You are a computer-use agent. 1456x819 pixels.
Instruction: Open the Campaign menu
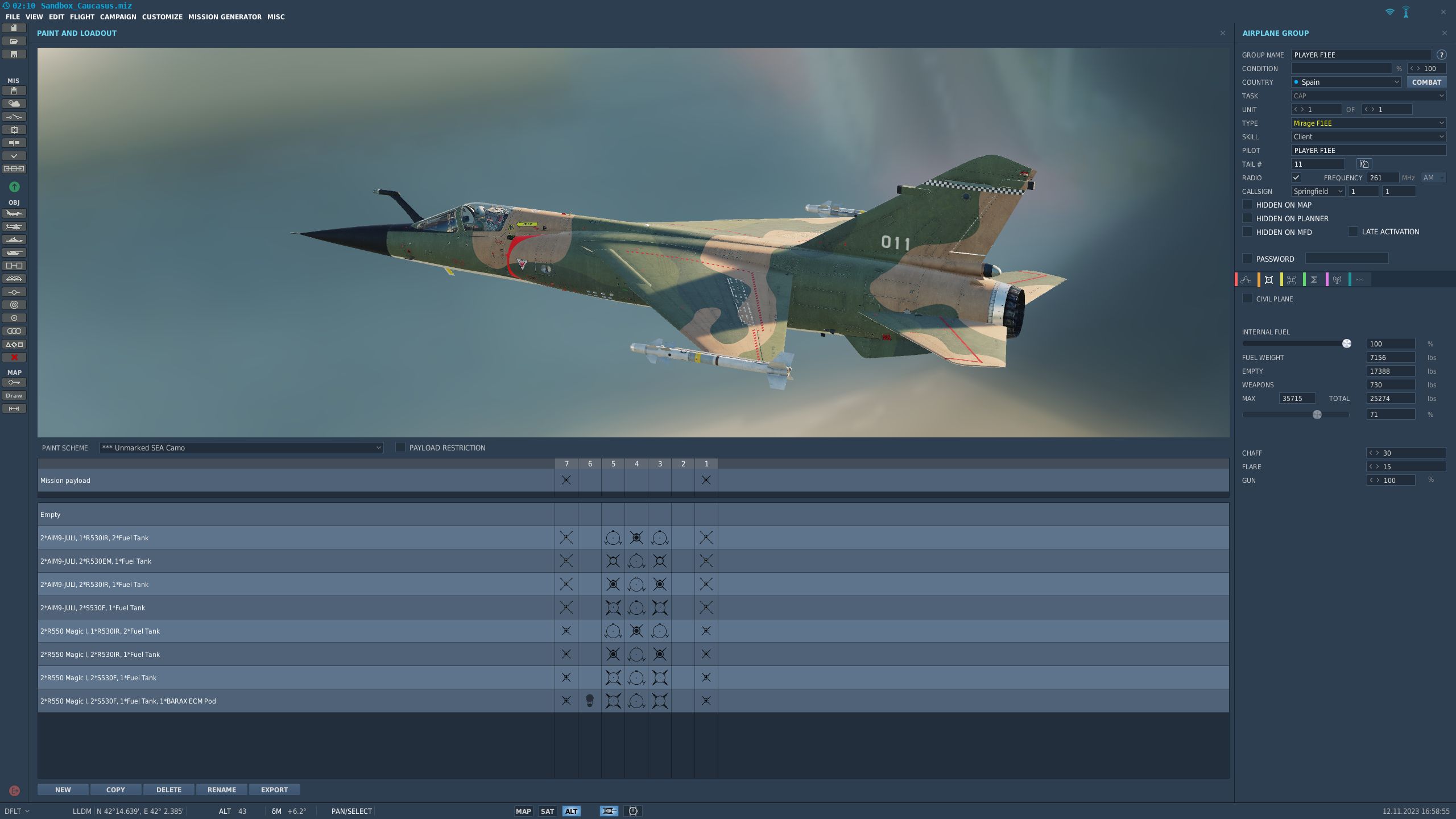click(x=118, y=17)
